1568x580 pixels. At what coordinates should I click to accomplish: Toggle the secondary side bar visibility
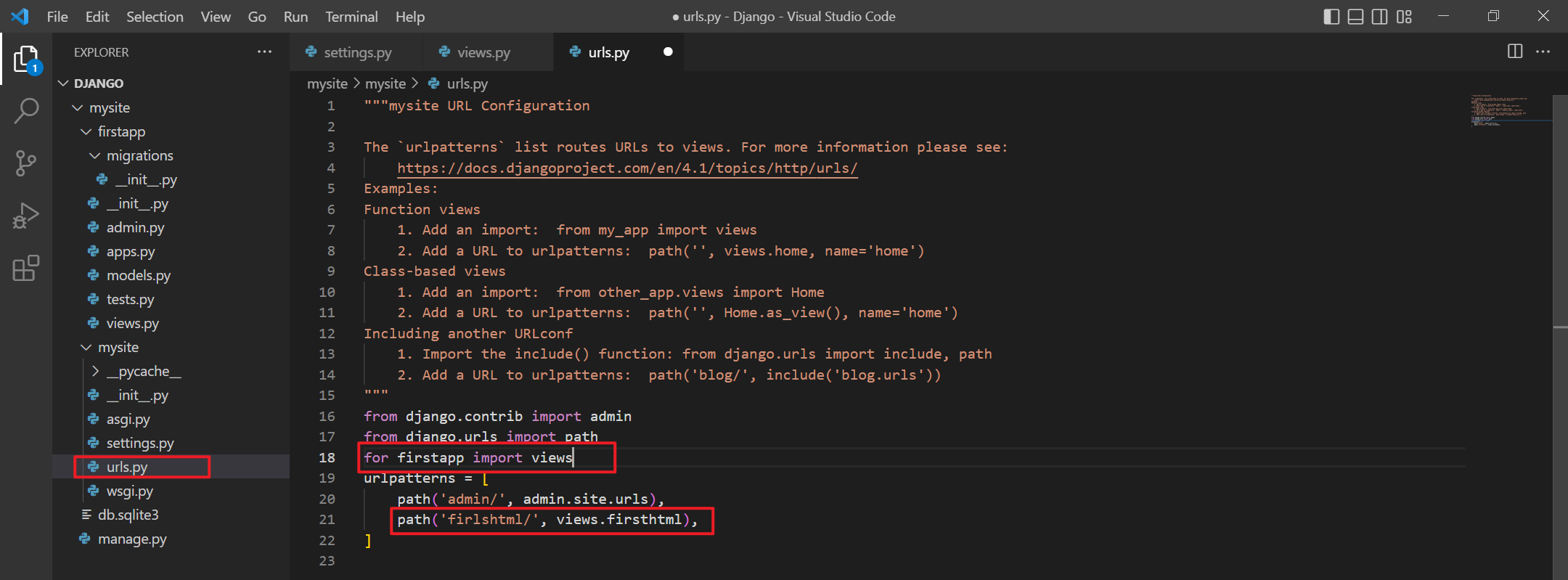point(1379,17)
